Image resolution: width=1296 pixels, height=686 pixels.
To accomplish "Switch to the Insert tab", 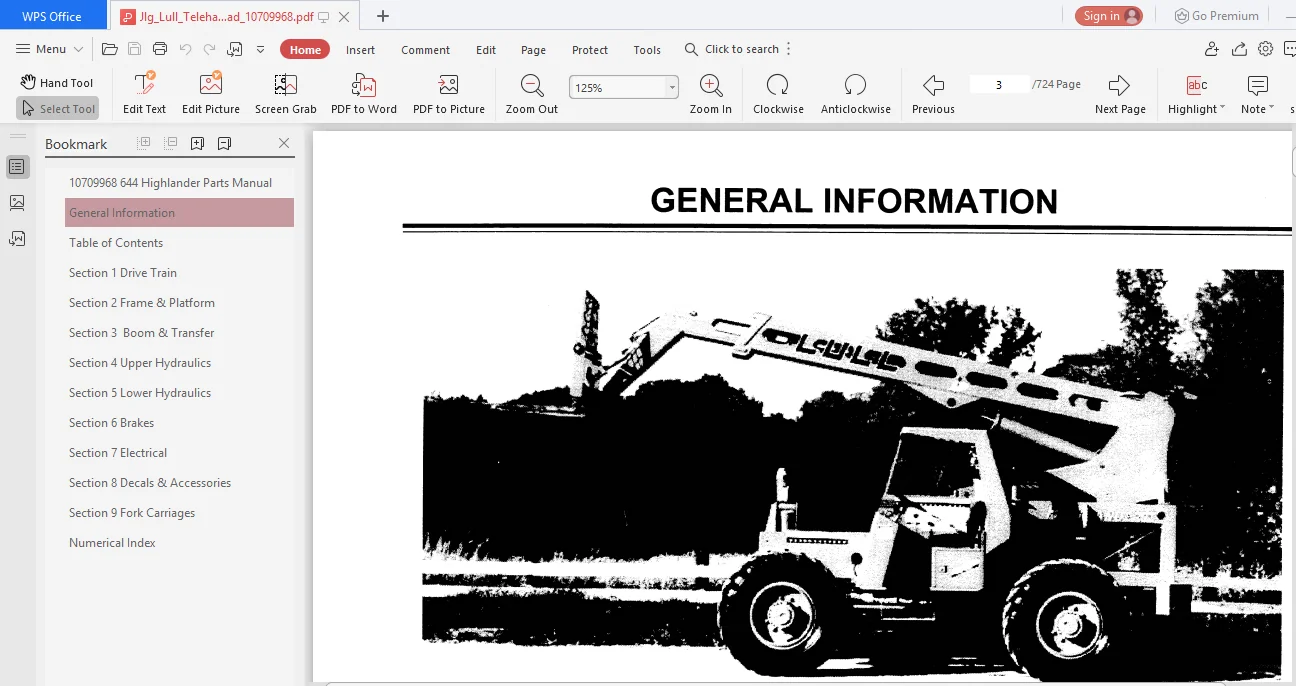I will tap(360, 50).
